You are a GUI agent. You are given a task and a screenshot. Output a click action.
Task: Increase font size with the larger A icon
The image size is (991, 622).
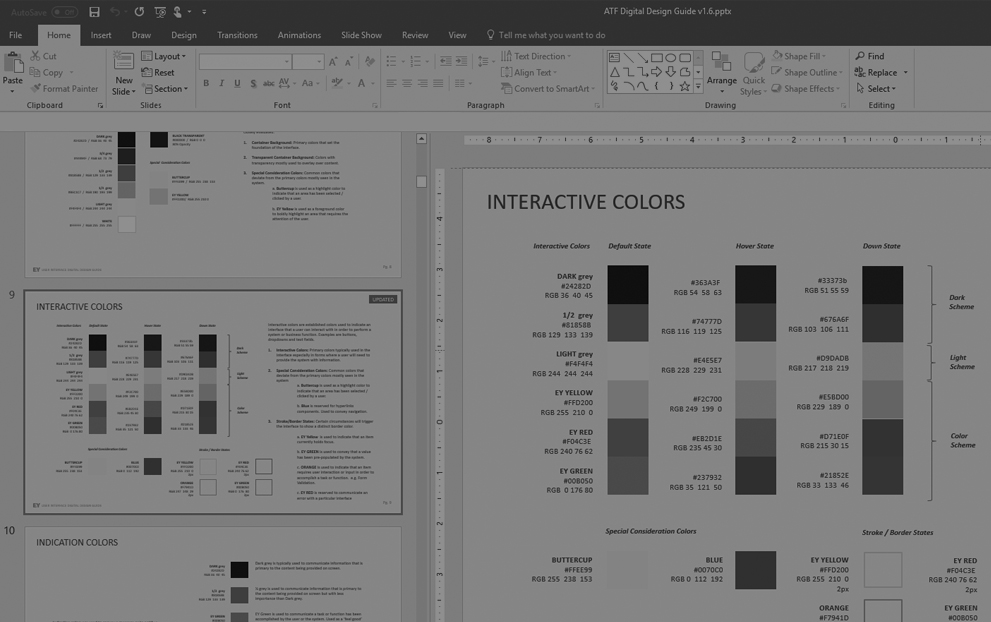coord(333,61)
